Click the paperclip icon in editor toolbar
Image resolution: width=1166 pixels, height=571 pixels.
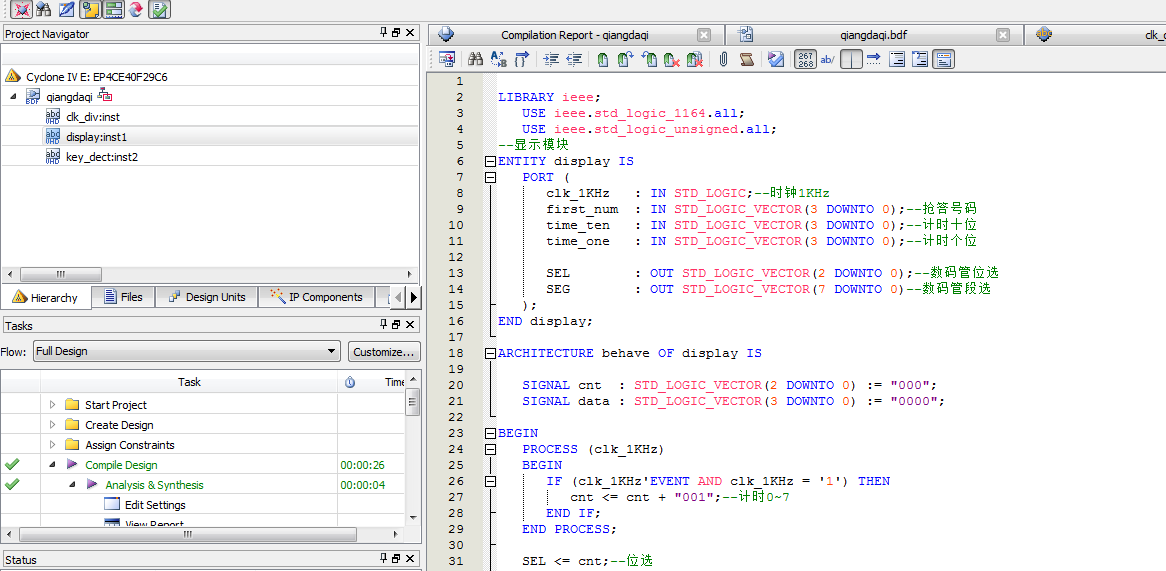pyautogui.click(x=723, y=60)
